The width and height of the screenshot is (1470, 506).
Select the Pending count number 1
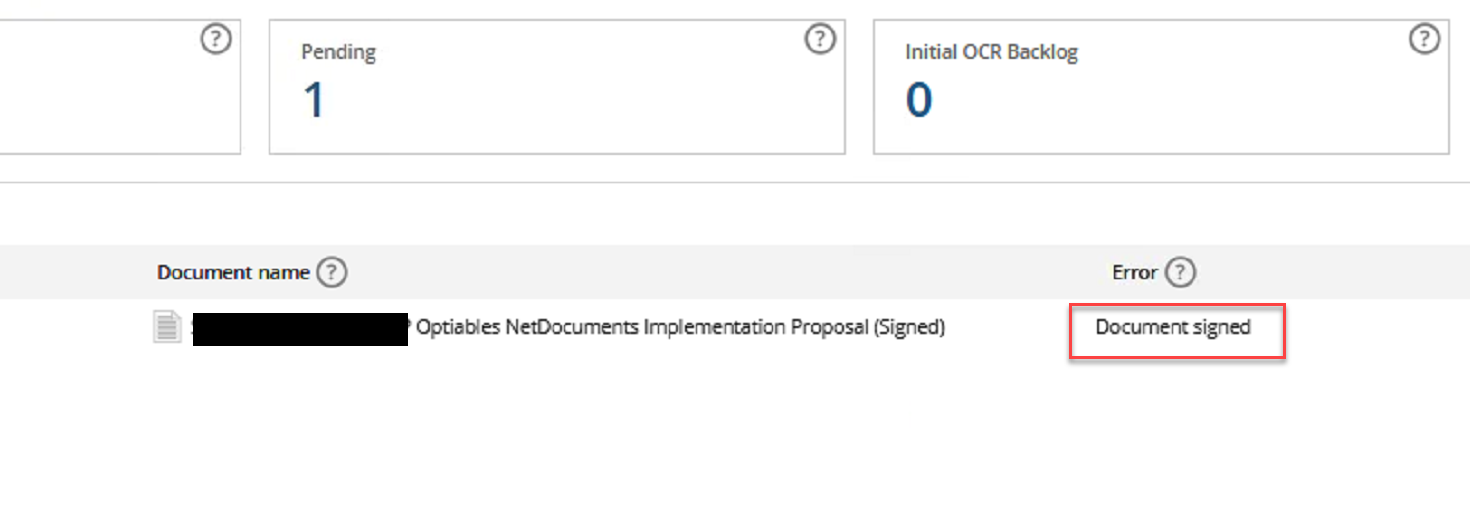[x=314, y=101]
